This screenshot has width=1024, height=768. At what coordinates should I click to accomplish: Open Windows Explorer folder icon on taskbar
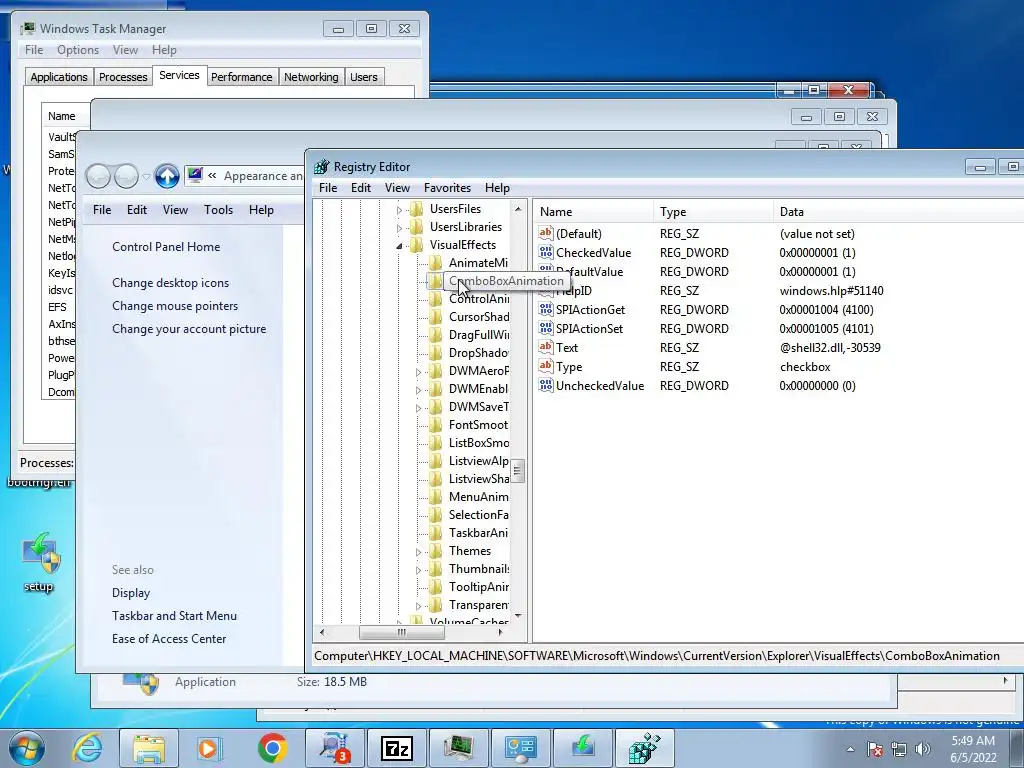[149, 748]
